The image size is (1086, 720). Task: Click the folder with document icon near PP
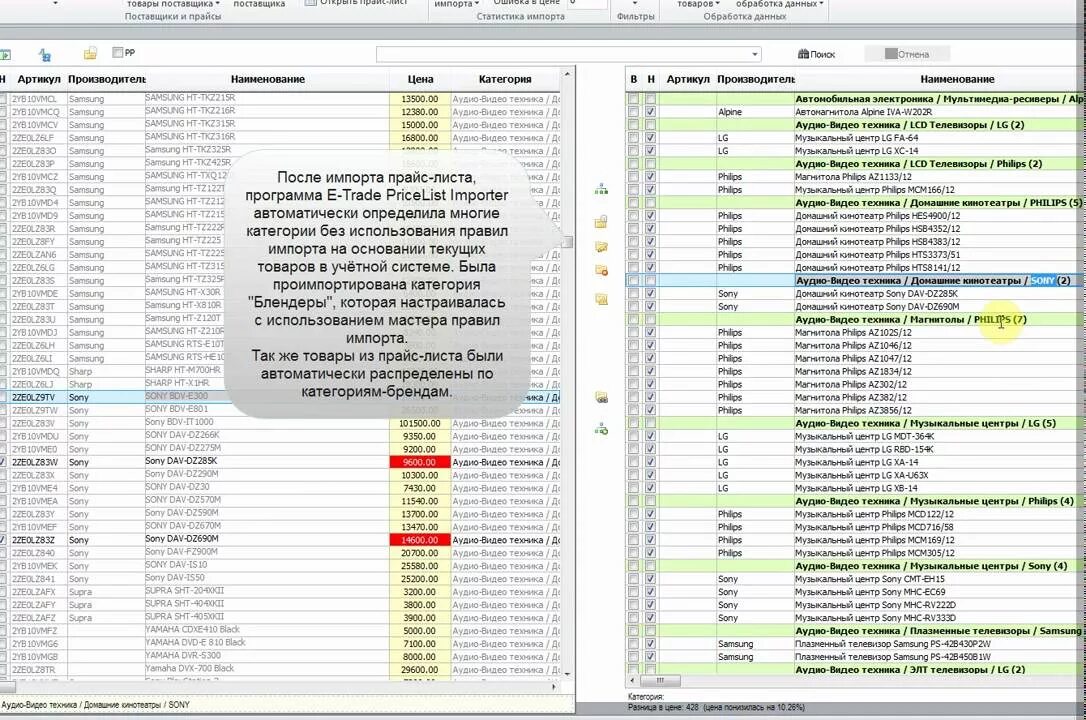(91, 53)
